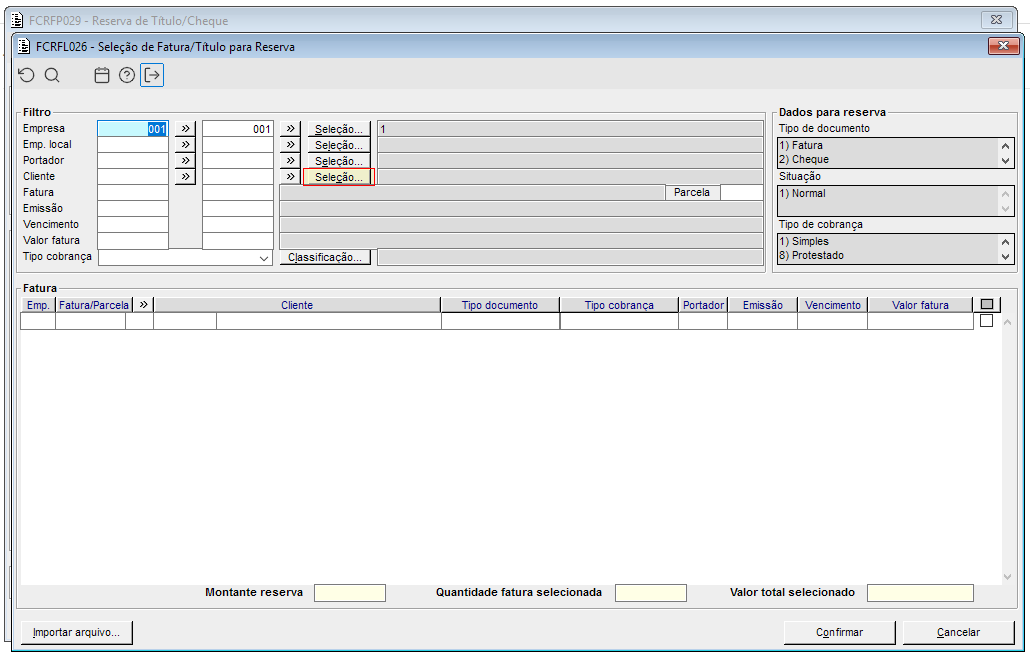Check the first row checkbox in Fatura grid
1030x658 pixels.
pyautogui.click(x=986, y=320)
